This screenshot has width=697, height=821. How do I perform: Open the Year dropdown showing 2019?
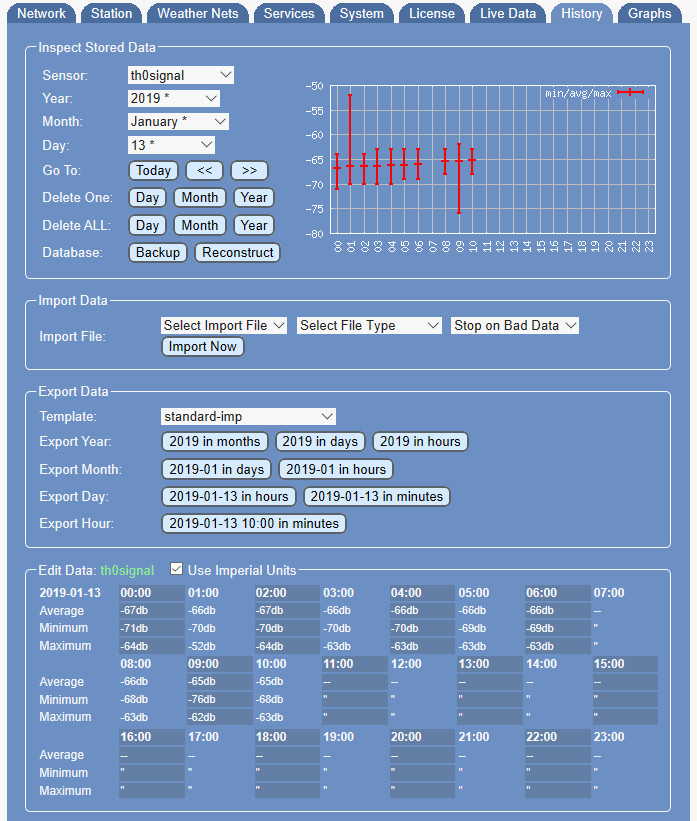tap(173, 98)
